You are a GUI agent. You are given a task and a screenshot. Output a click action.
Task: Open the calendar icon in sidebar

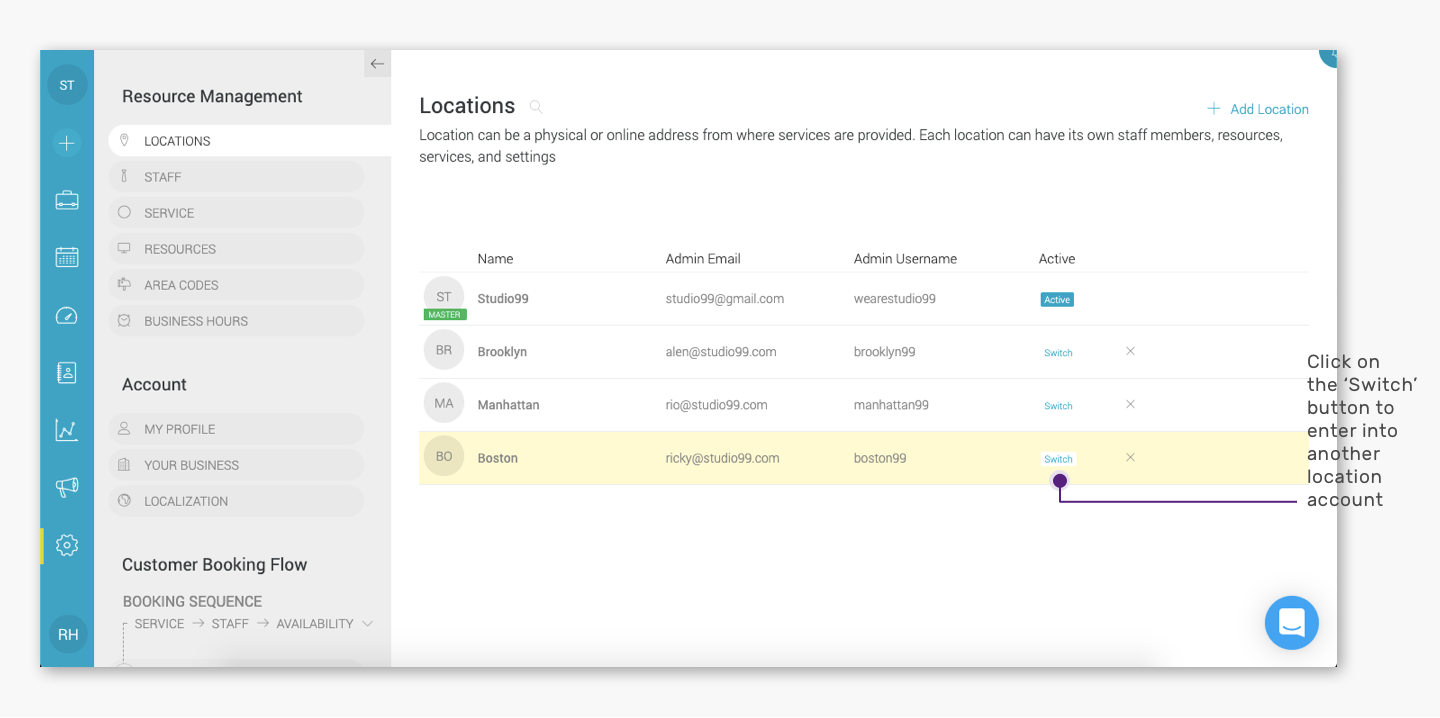tap(67, 257)
